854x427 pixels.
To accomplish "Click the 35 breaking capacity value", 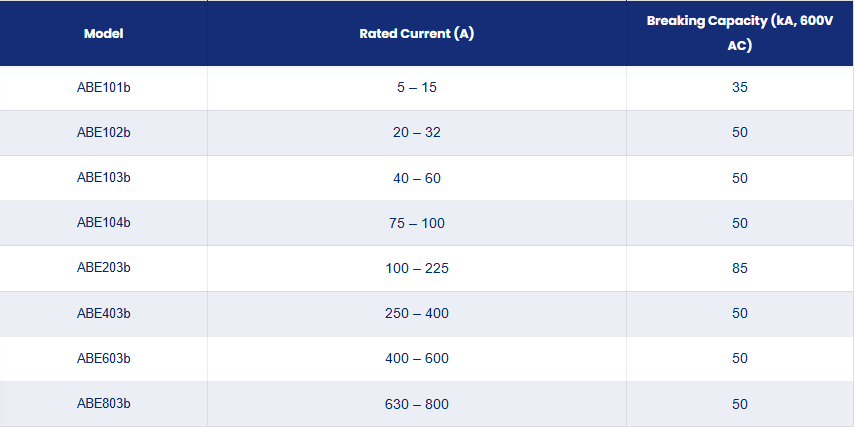I will [x=740, y=88].
